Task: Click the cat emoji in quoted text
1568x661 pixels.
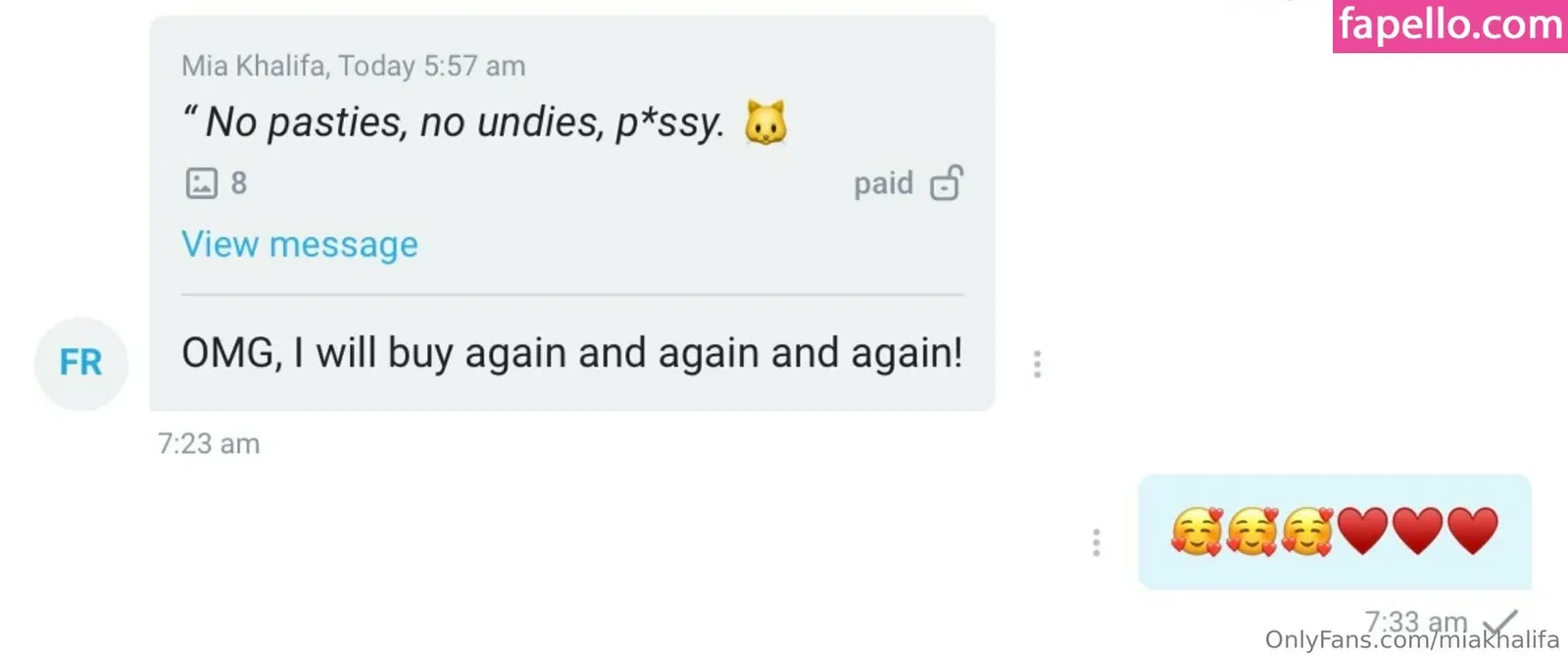Action: [765, 124]
